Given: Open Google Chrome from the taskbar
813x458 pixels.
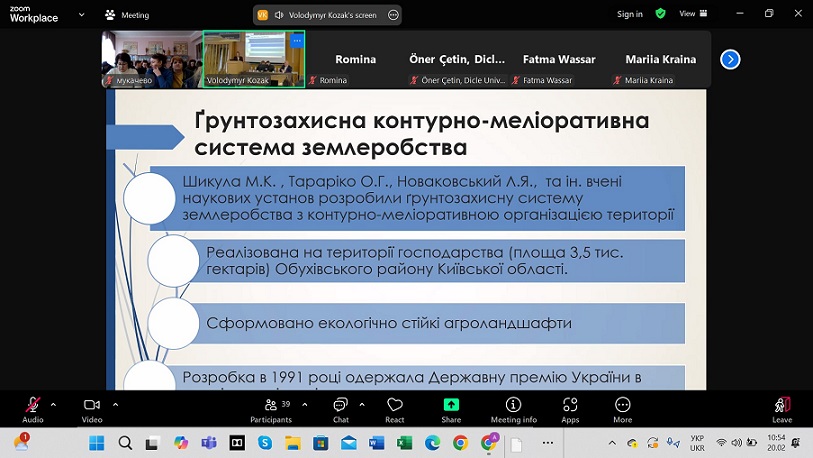Looking at the screenshot, I should coord(460,443).
